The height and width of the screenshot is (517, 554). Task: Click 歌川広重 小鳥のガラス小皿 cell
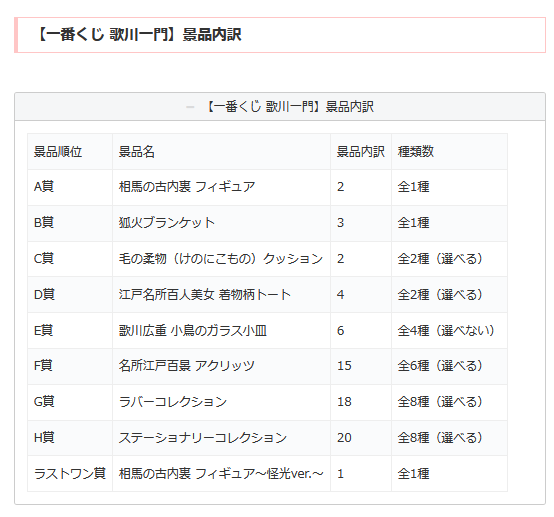click(x=222, y=331)
